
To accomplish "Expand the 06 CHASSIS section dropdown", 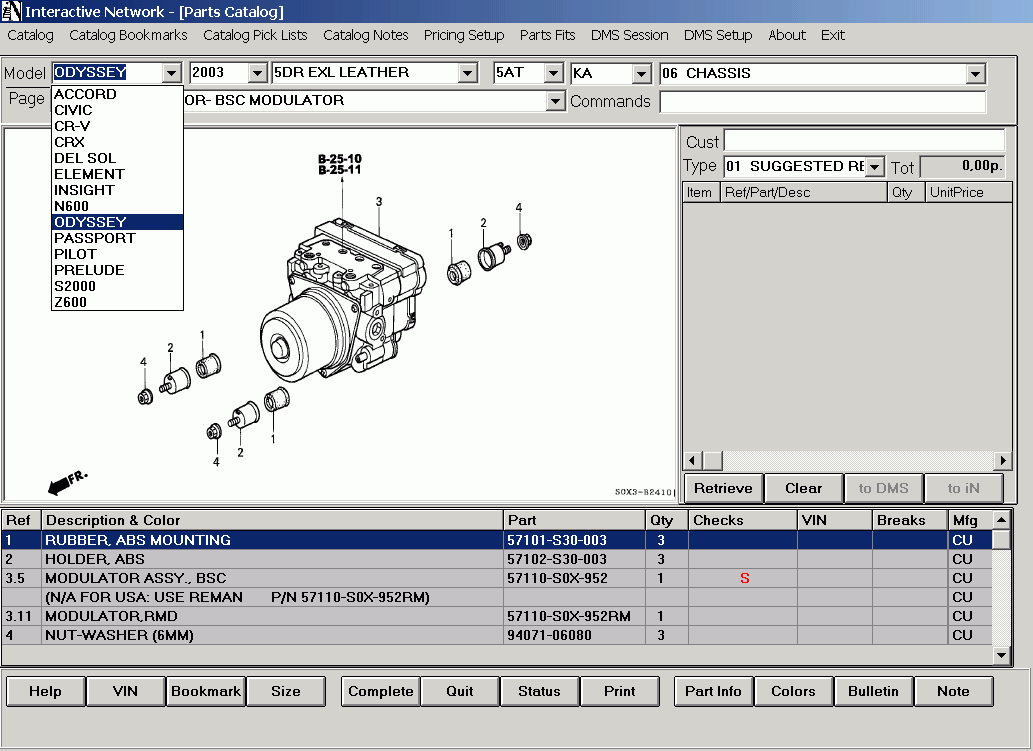I will (x=976, y=73).
